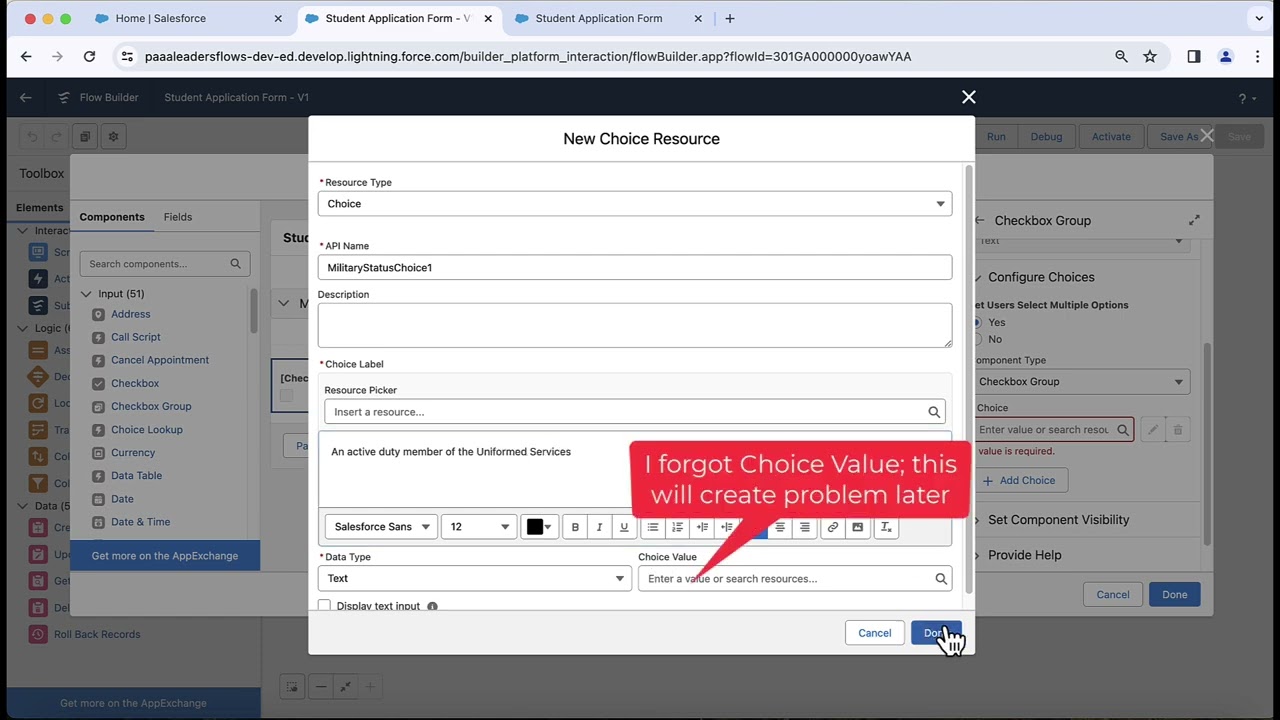Open the Resource Type dropdown
Image resolution: width=1280 pixels, height=720 pixels.
click(634, 204)
